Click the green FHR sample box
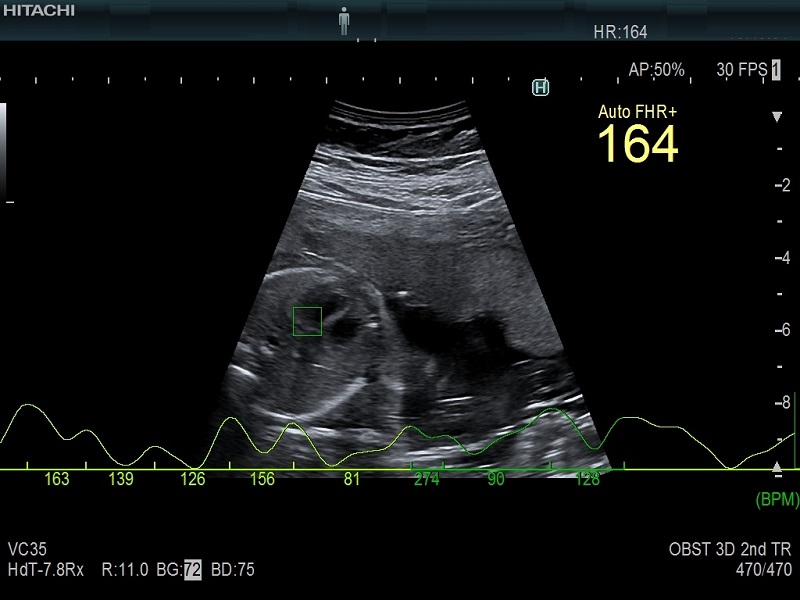 307,321
